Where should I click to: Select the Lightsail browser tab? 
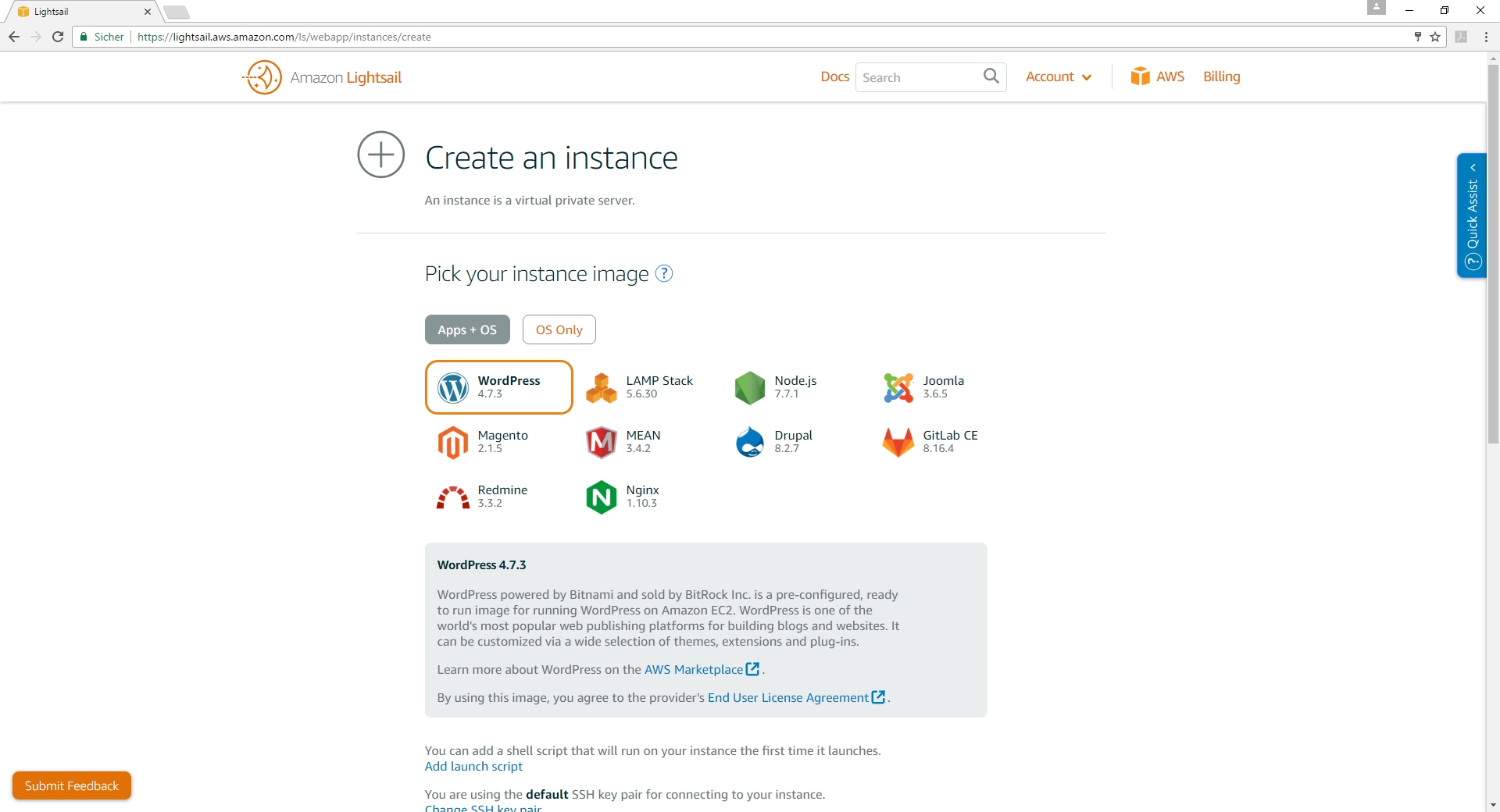click(82, 12)
